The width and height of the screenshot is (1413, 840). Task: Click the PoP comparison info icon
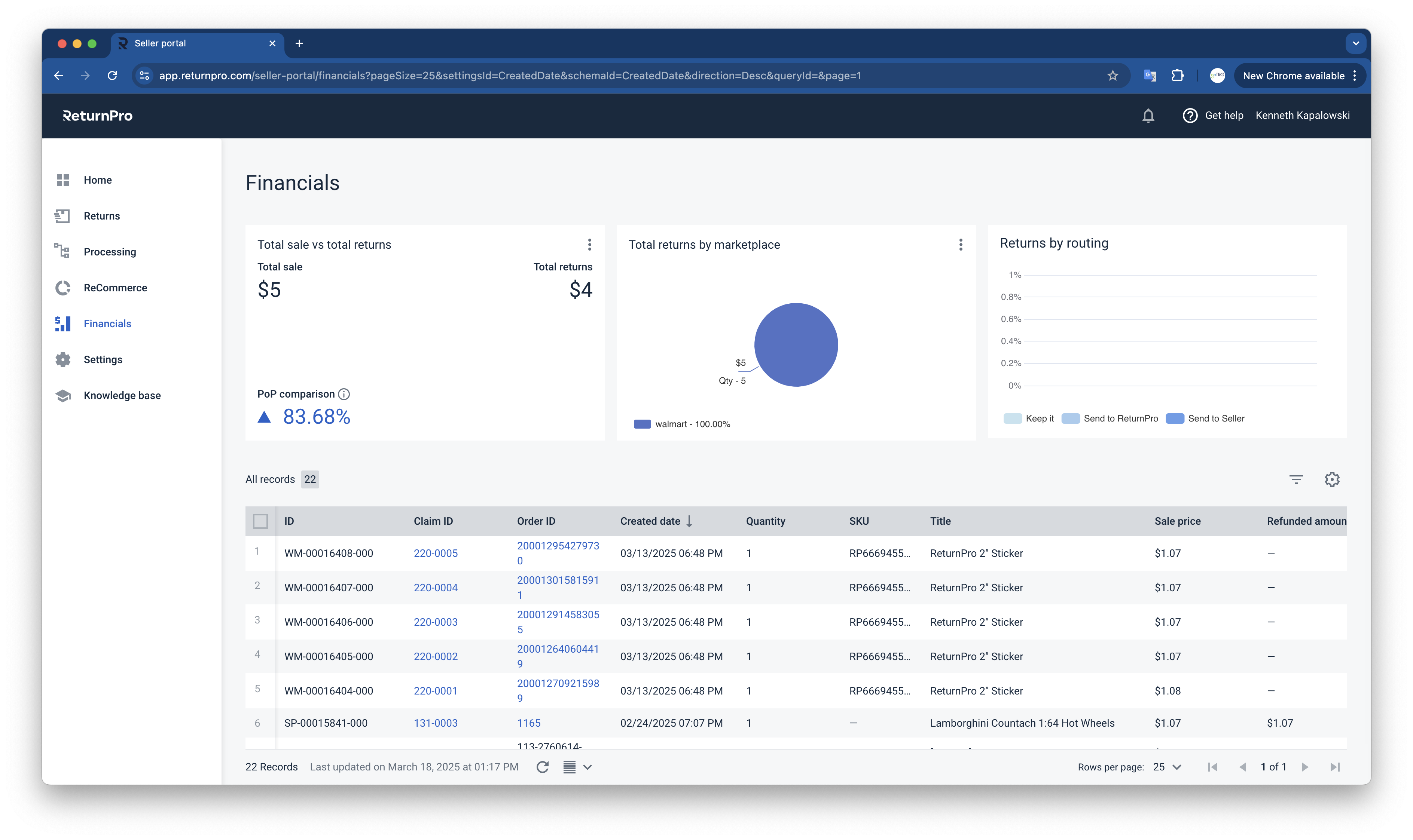[x=344, y=394]
